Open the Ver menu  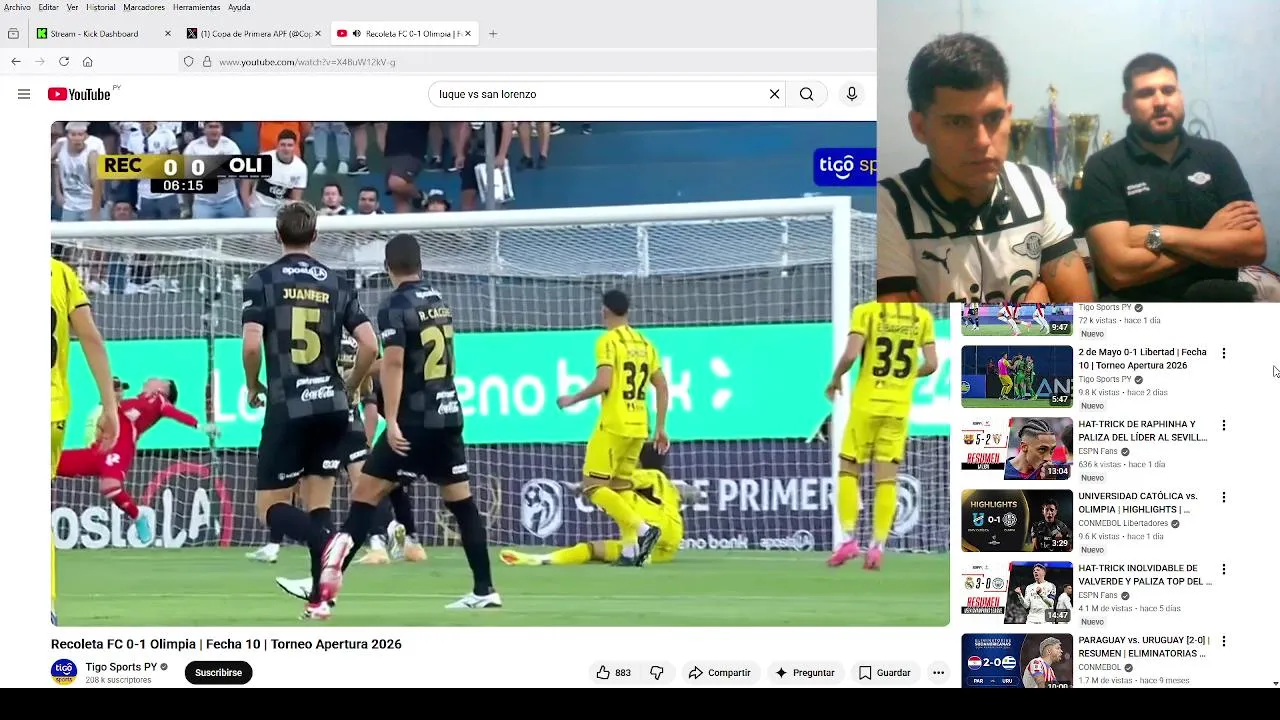point(72,7)
